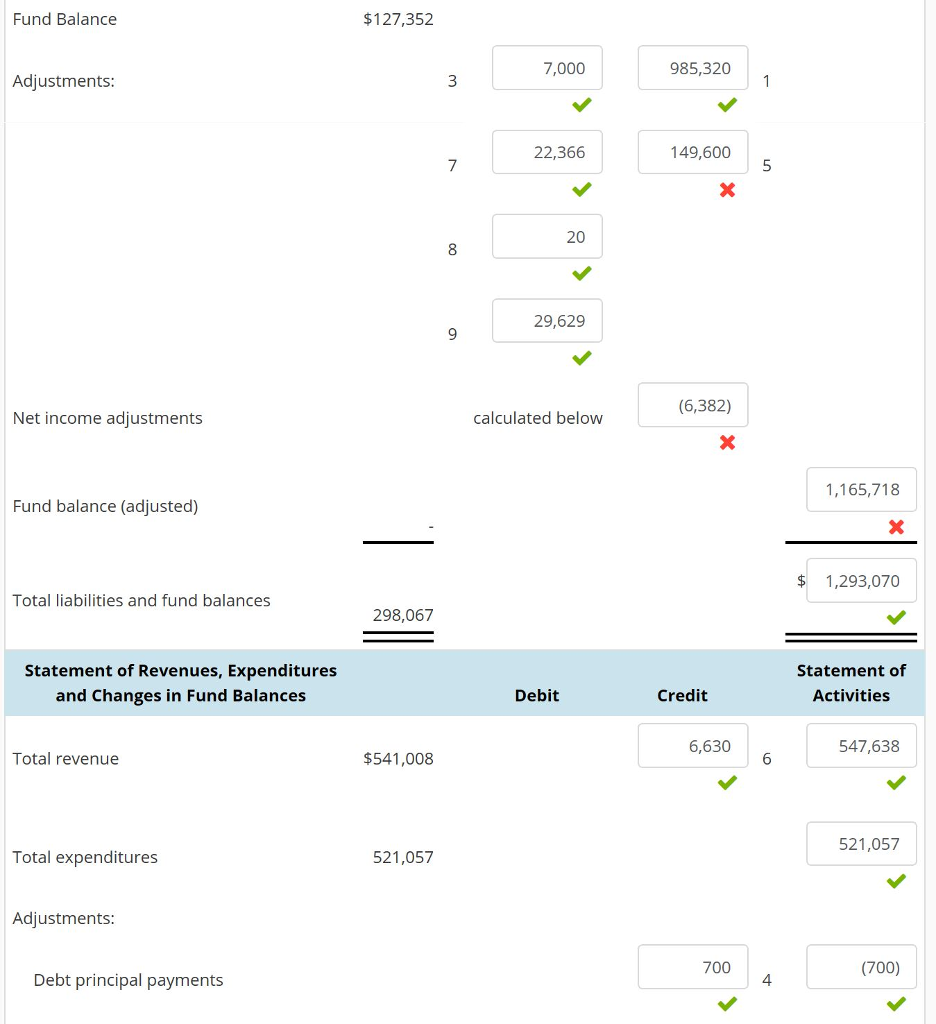Select the 700 debt principal credit field

[693, 967]
